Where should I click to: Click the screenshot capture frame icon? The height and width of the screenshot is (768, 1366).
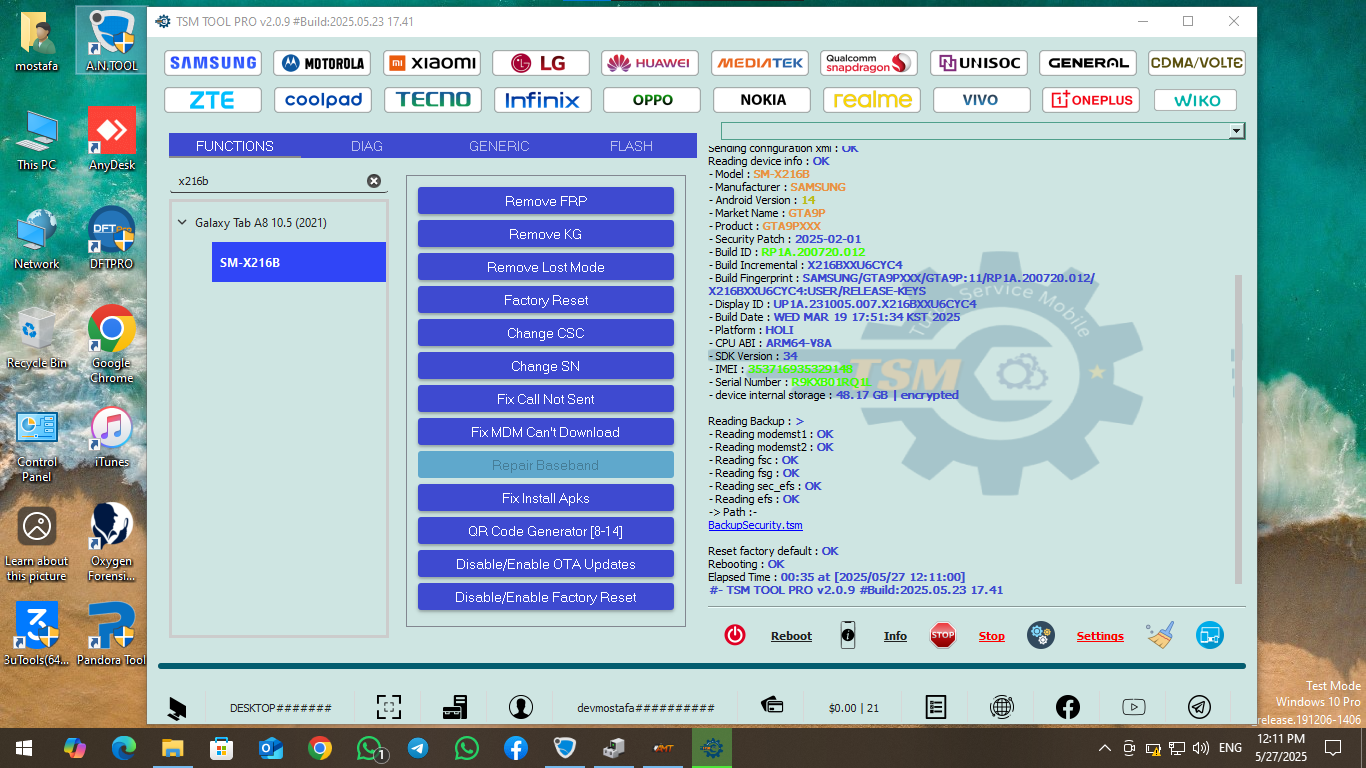389,707
